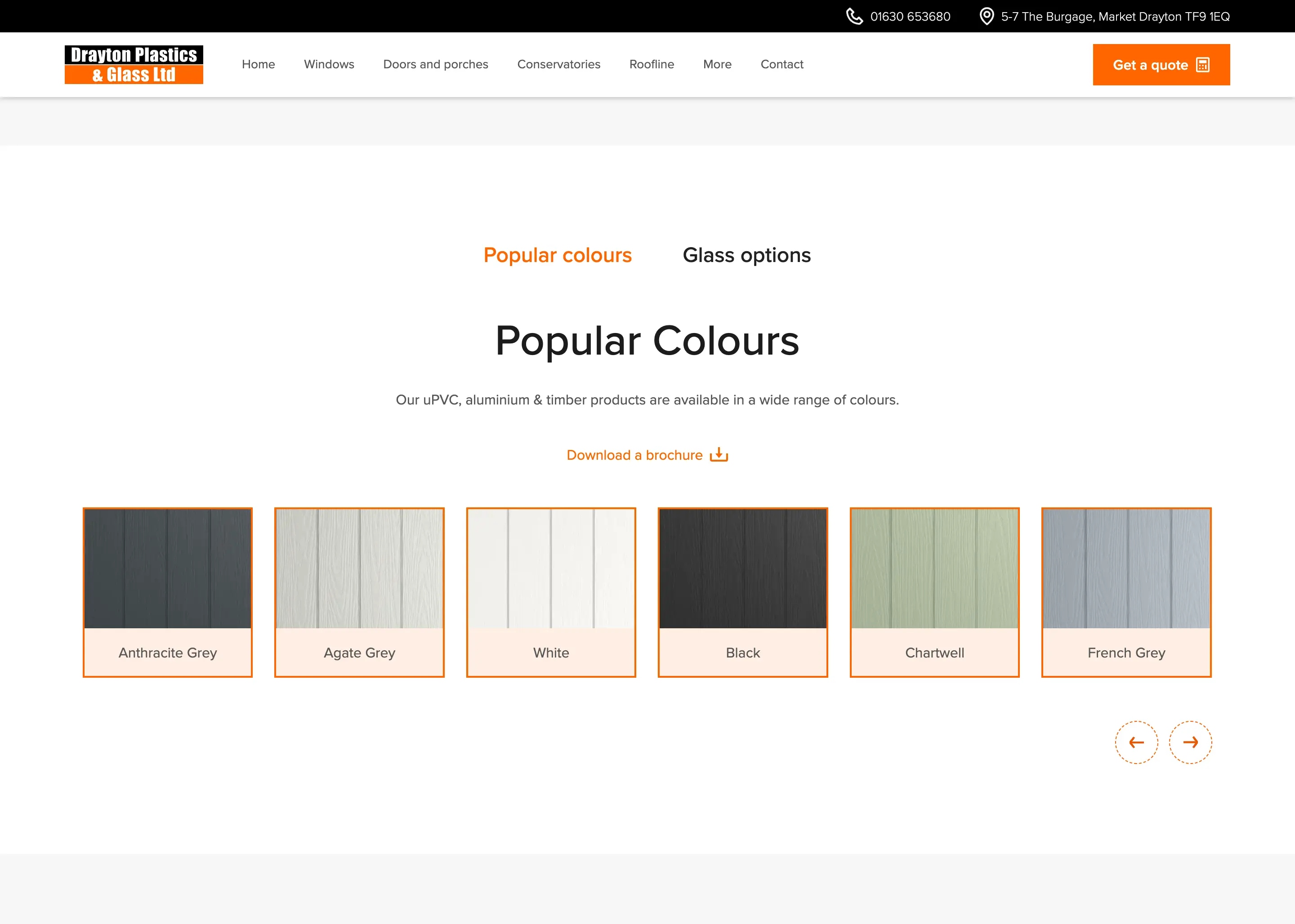The height and width of the screenshot is (924, 1295).
Task: Click the download icon beside brochure link
Action: click(x=719, y=455)
